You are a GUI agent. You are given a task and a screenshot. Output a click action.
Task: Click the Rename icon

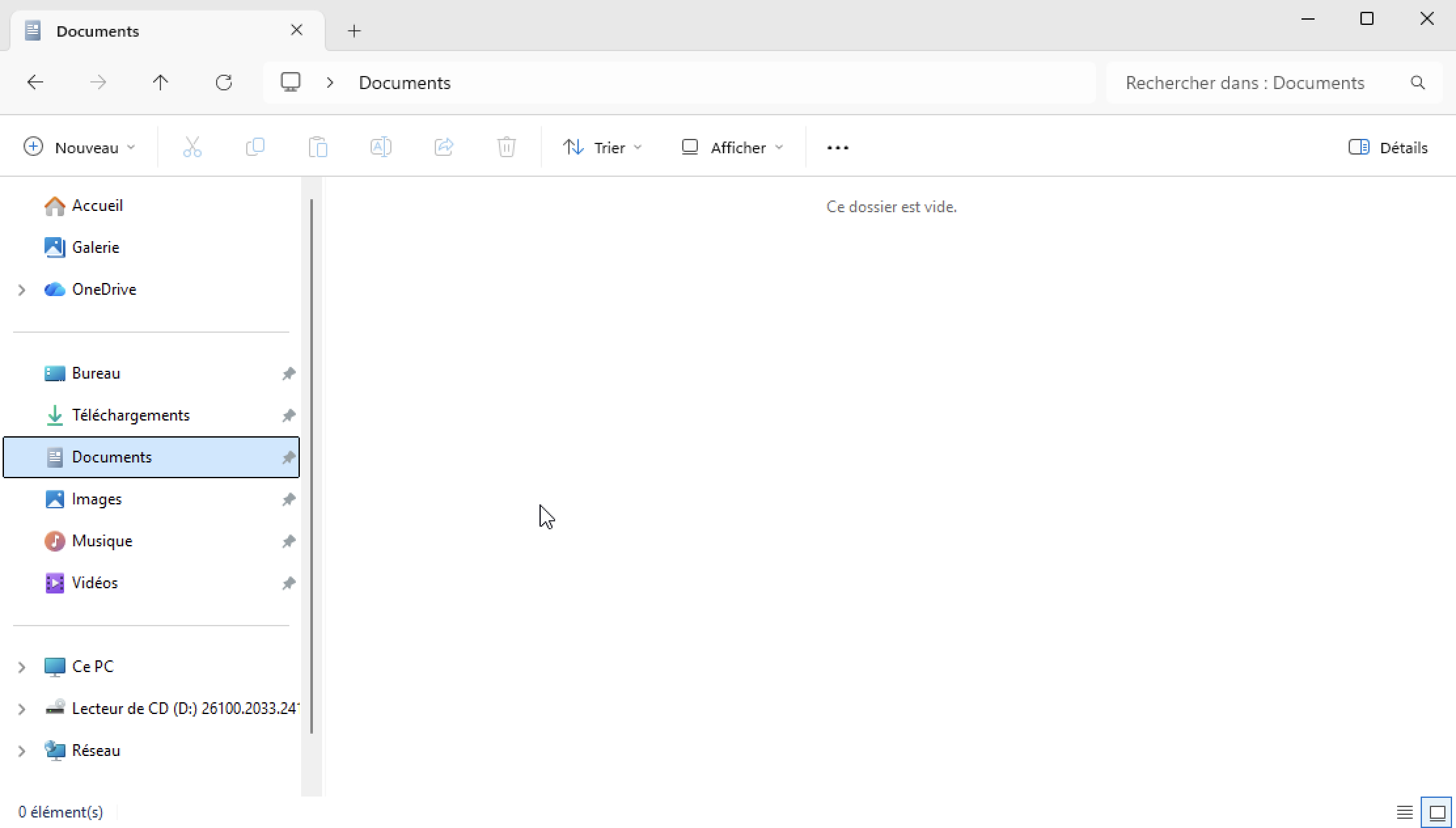(381, 147)
